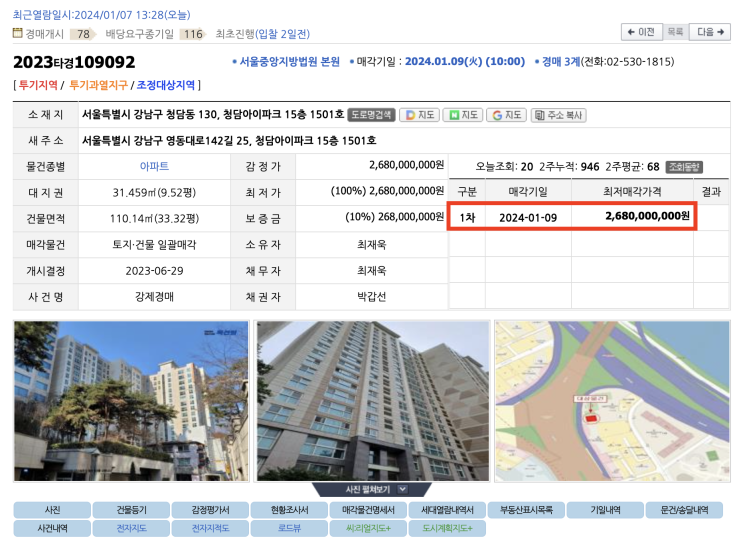Viewport: 743px width, 546px height.
Task: Open the 로드뷰 road view button
Action: click(290, 528)
